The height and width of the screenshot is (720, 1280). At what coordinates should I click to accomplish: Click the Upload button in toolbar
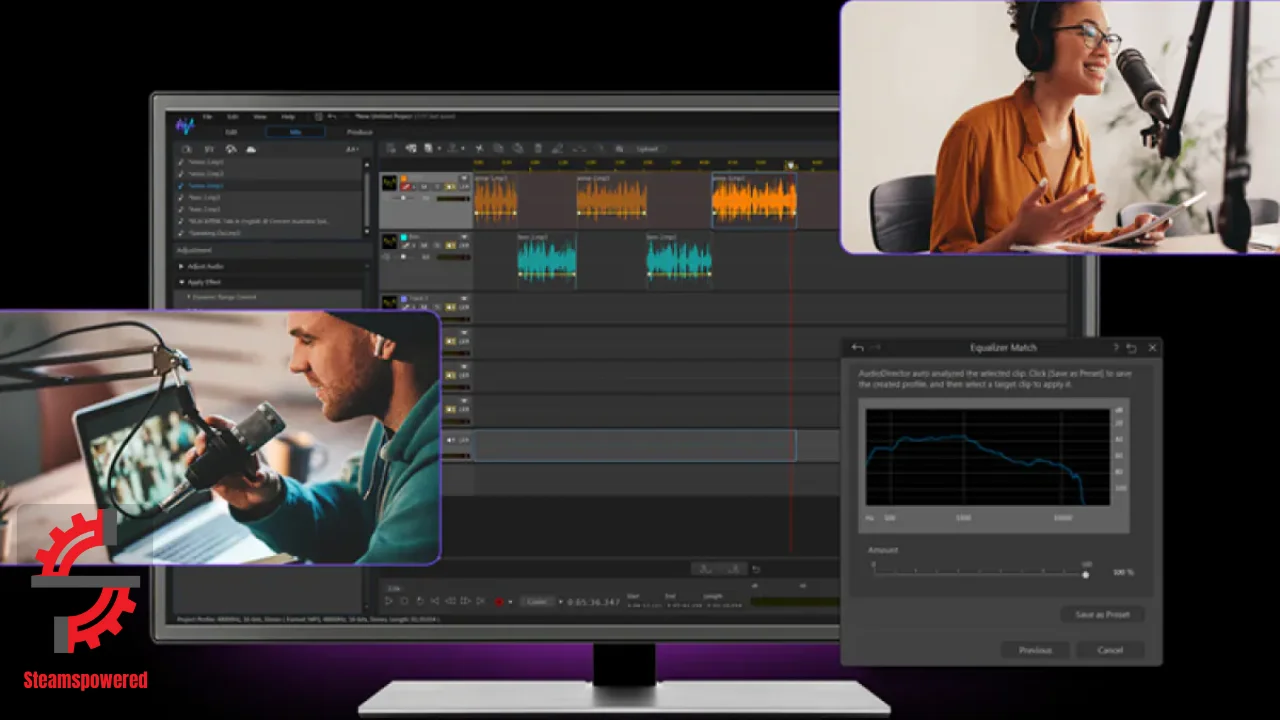(647, 149)
